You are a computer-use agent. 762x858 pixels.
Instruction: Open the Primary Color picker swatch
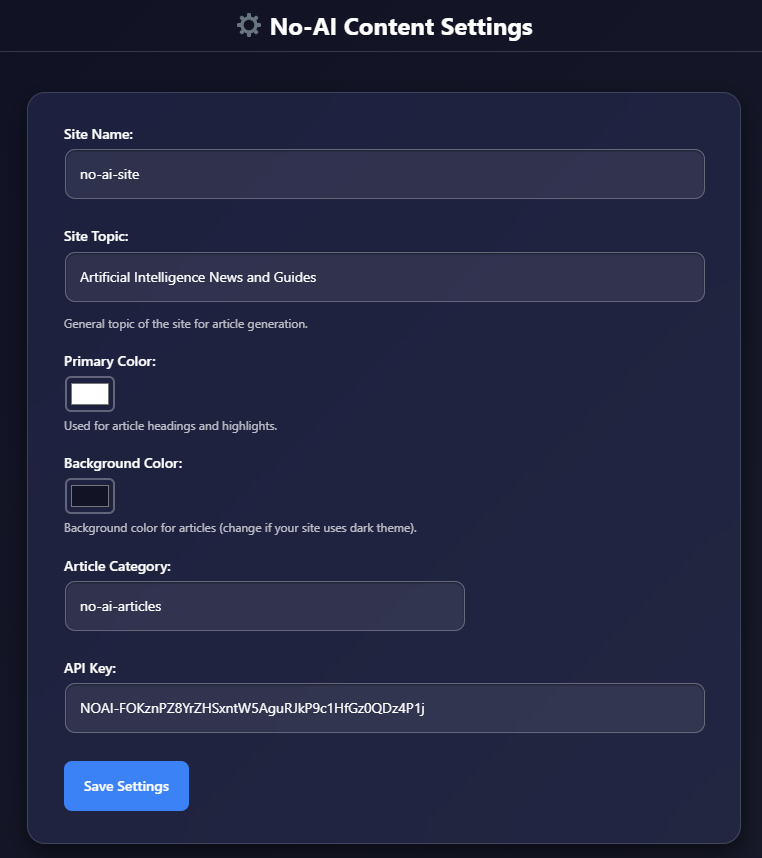tap(89, 393)
